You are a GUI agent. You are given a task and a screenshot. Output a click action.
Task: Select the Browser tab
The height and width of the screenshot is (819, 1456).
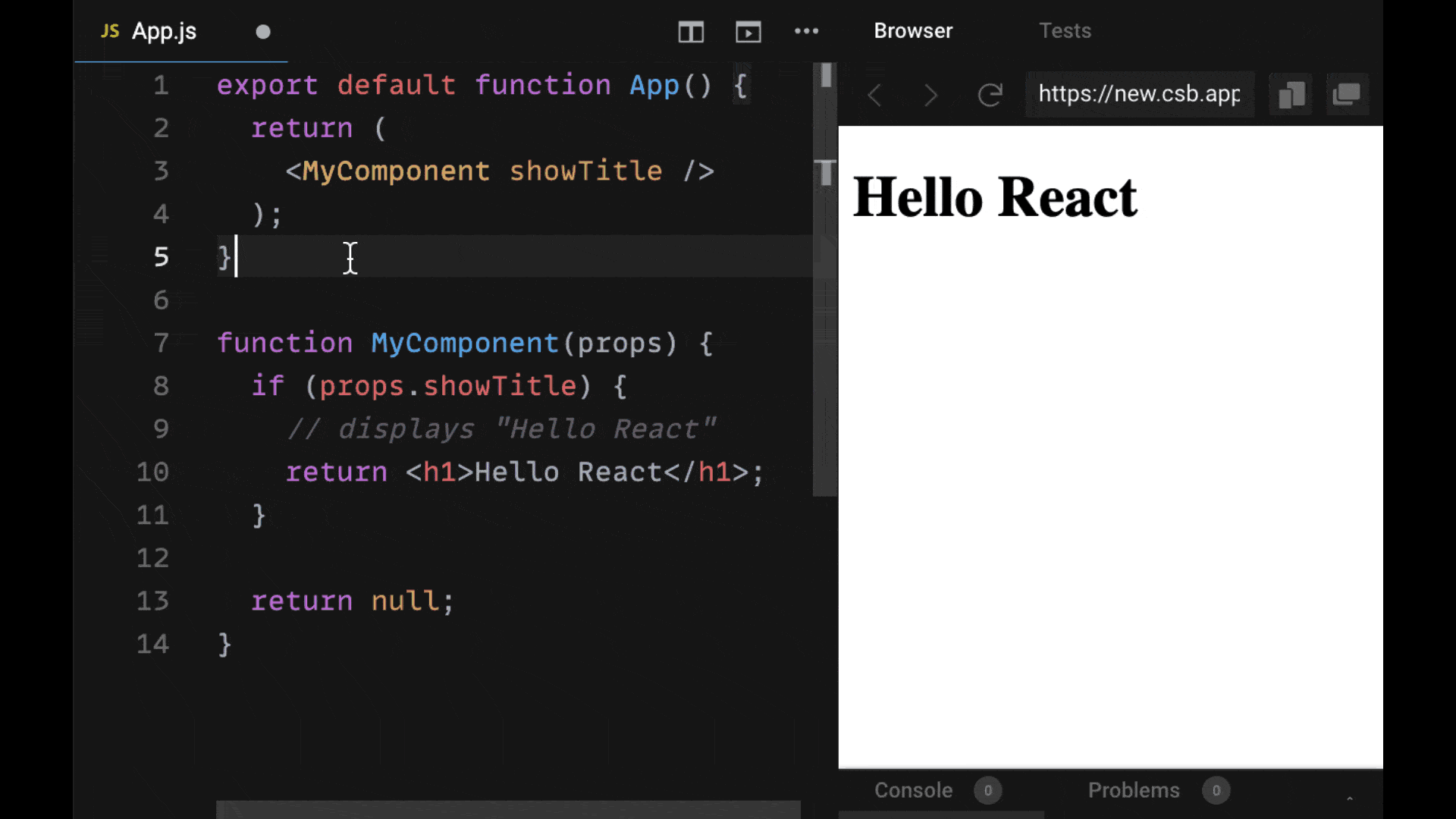point(913,30)
